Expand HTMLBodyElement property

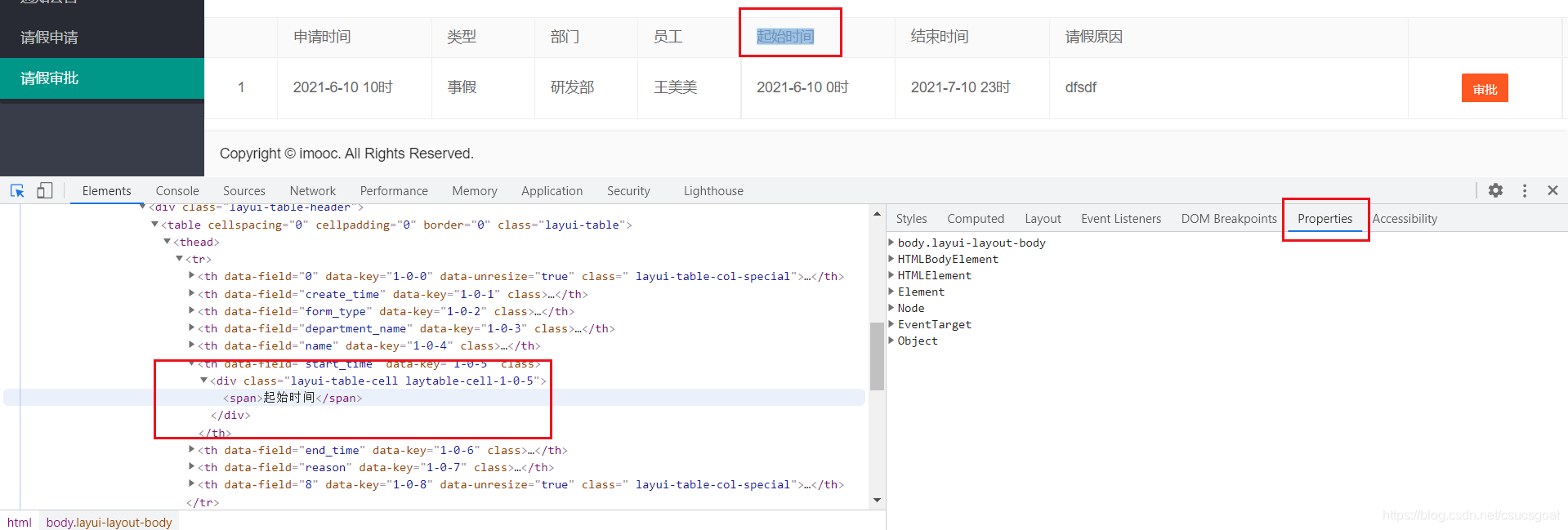891,259
